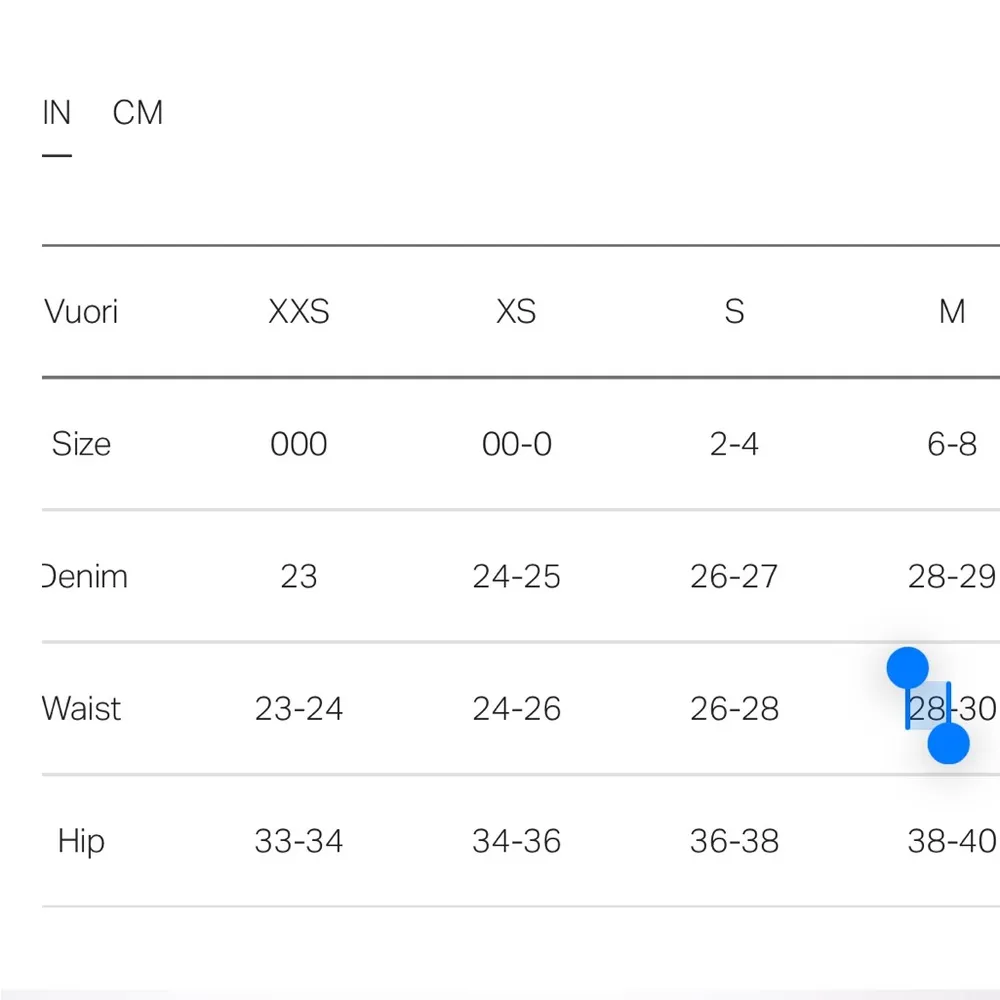Select the XS column header
The width and height of the screenshot is (1000, 1000).
coord(516,312)
